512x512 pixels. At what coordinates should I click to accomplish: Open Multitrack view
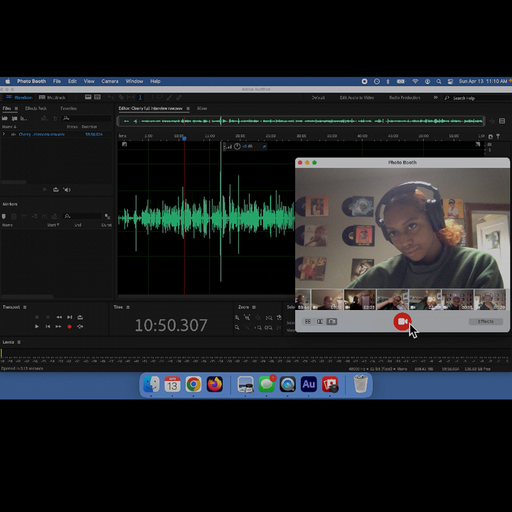click(52, 98)
